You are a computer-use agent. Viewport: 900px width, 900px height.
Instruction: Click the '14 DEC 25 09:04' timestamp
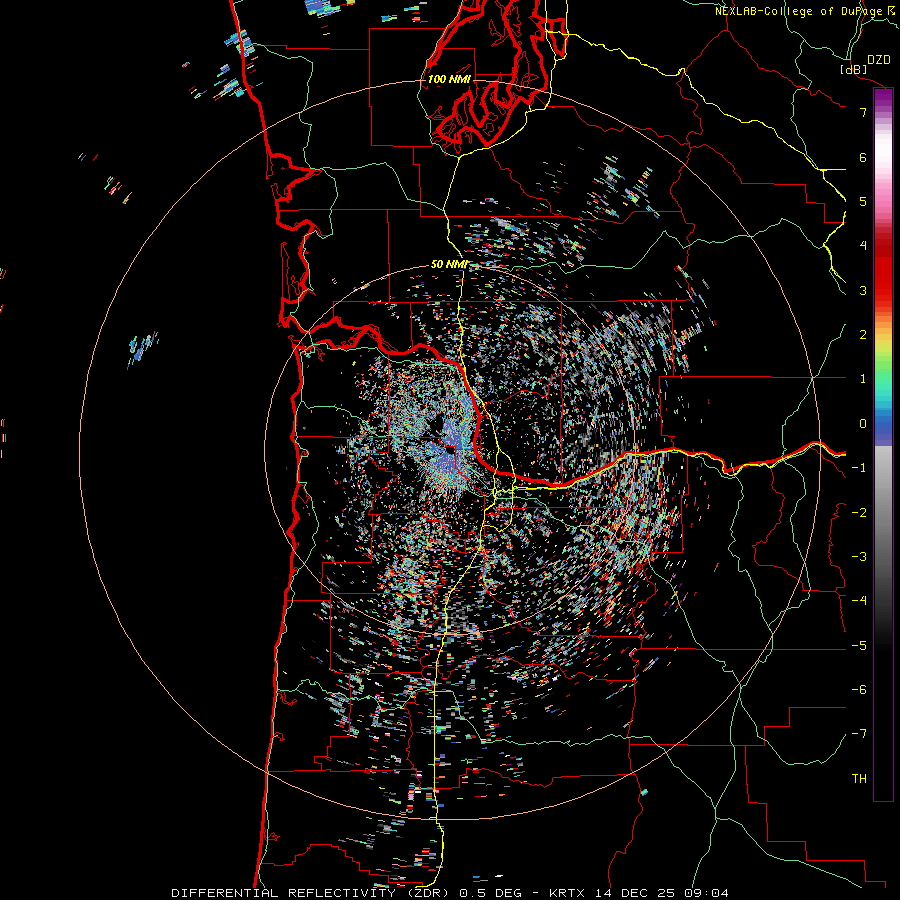click(x=660, y=893)
